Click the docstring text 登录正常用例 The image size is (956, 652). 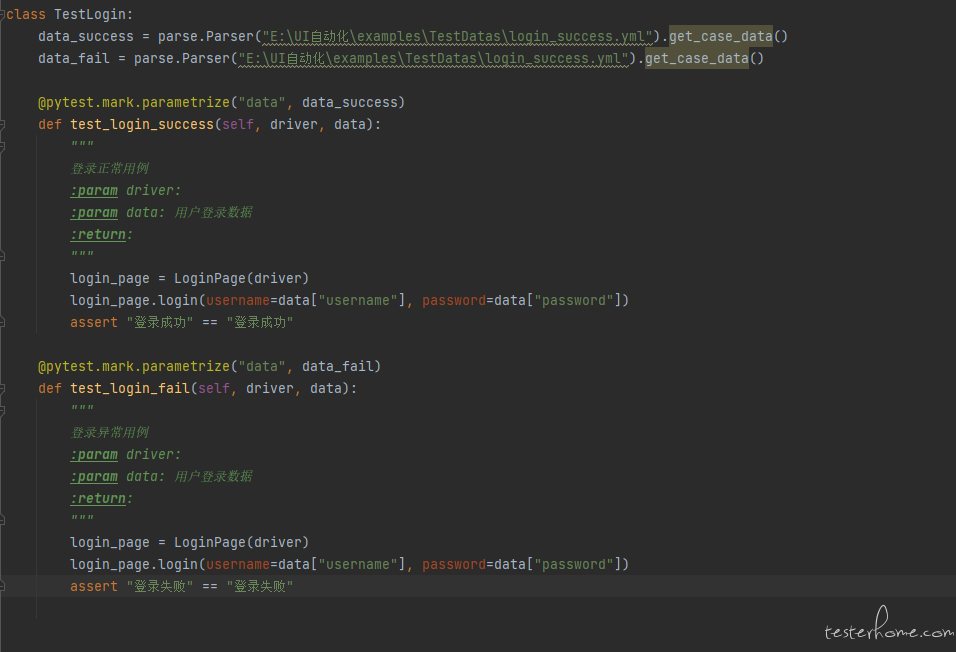coord(110,168)
